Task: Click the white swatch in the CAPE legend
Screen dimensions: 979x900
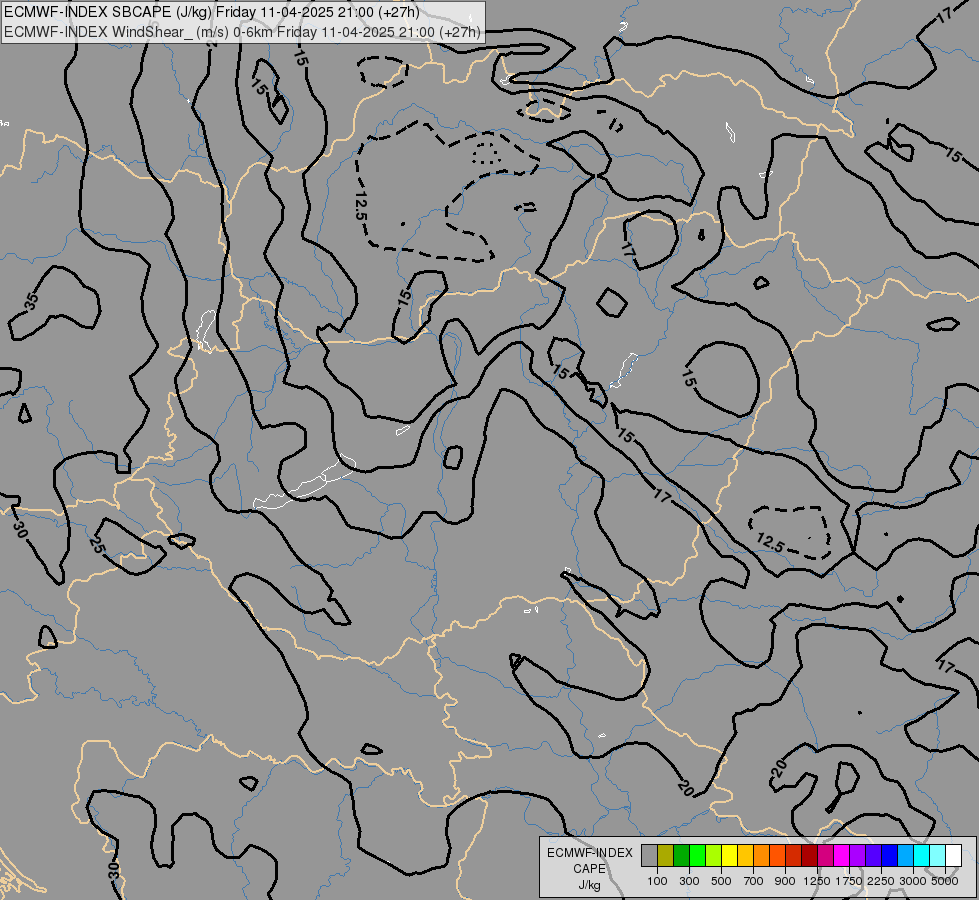Action: [953, 856]
